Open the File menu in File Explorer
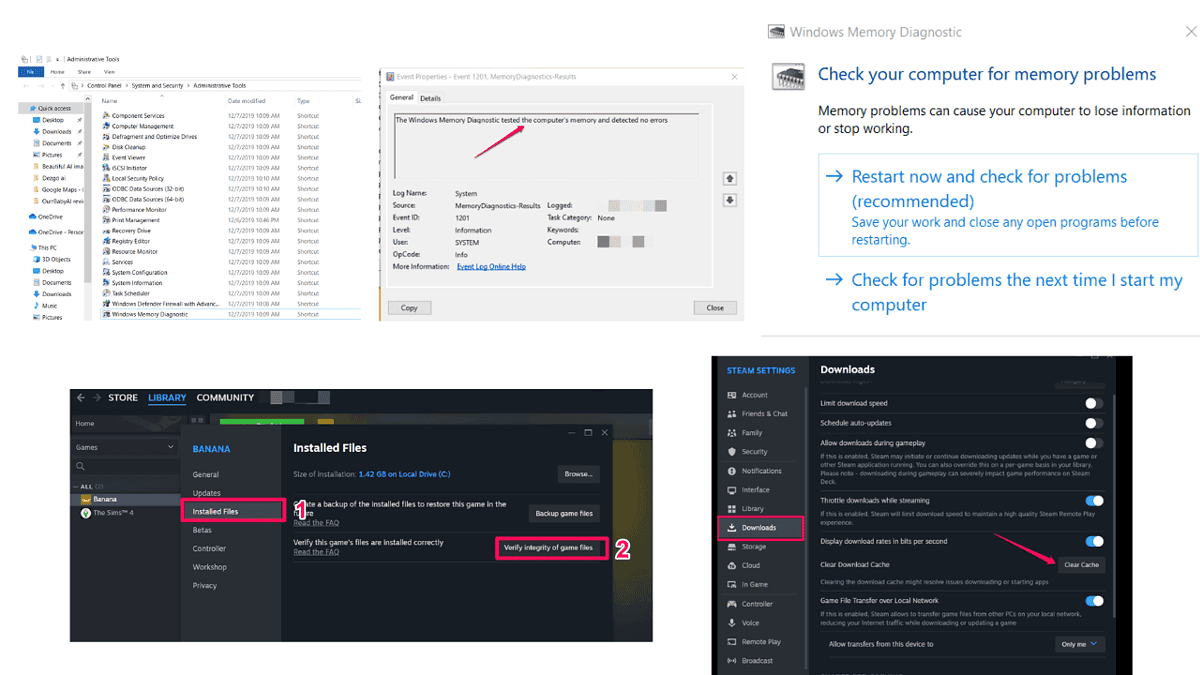The width and height of the screenshot is (1200, 675). 30,72
